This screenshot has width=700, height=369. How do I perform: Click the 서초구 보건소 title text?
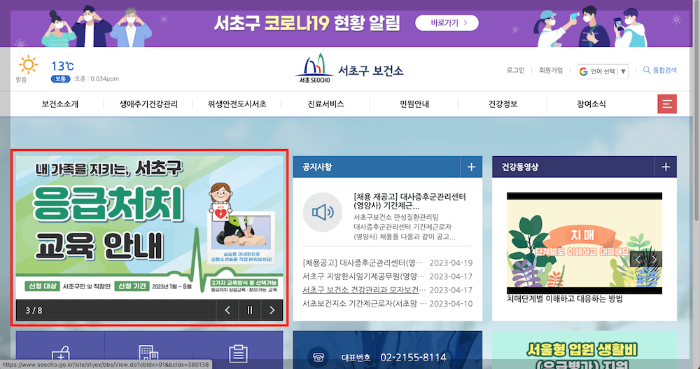click(x=371, y=70)
